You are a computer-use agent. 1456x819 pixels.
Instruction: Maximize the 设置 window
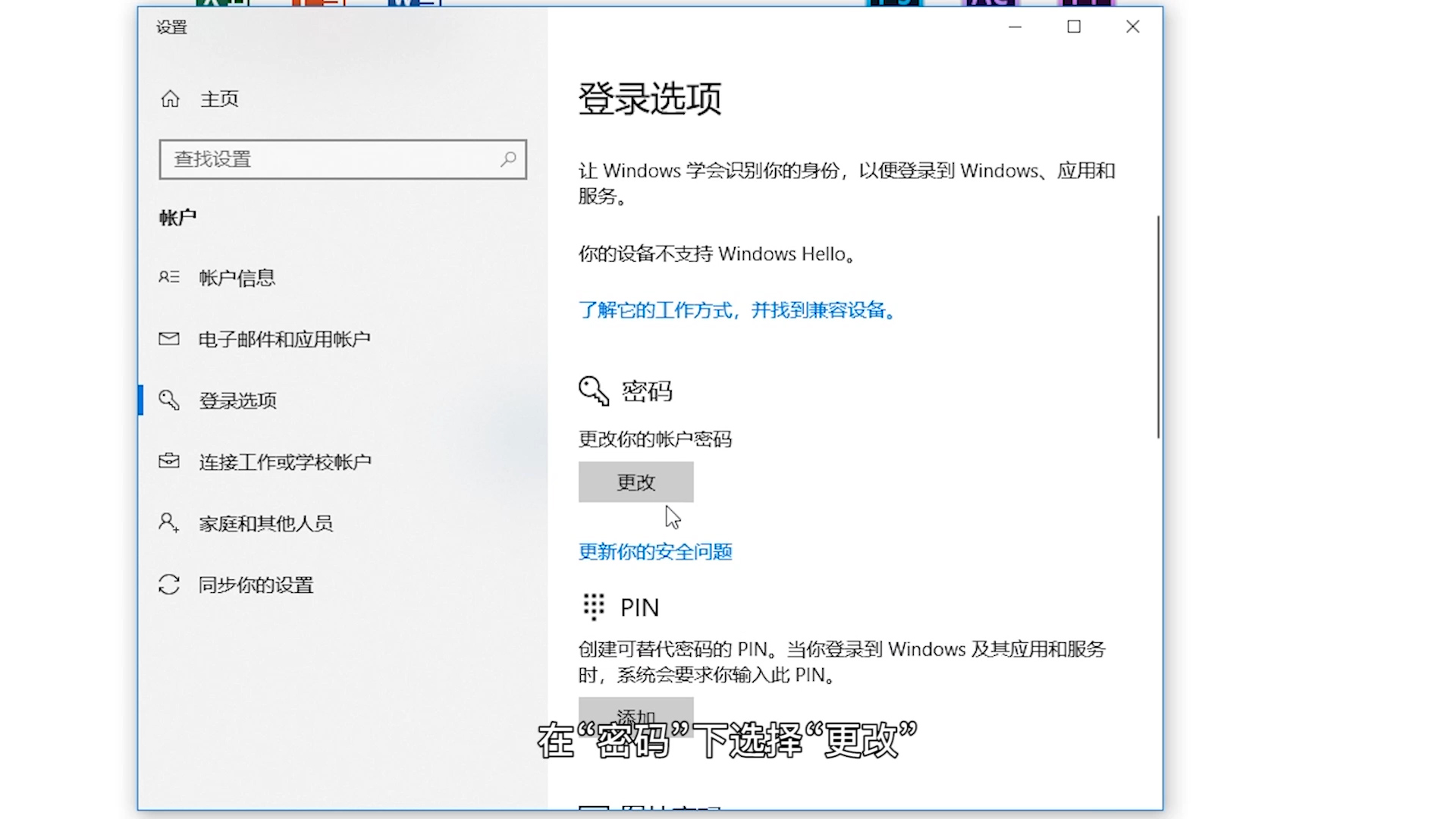point(1074,27)
